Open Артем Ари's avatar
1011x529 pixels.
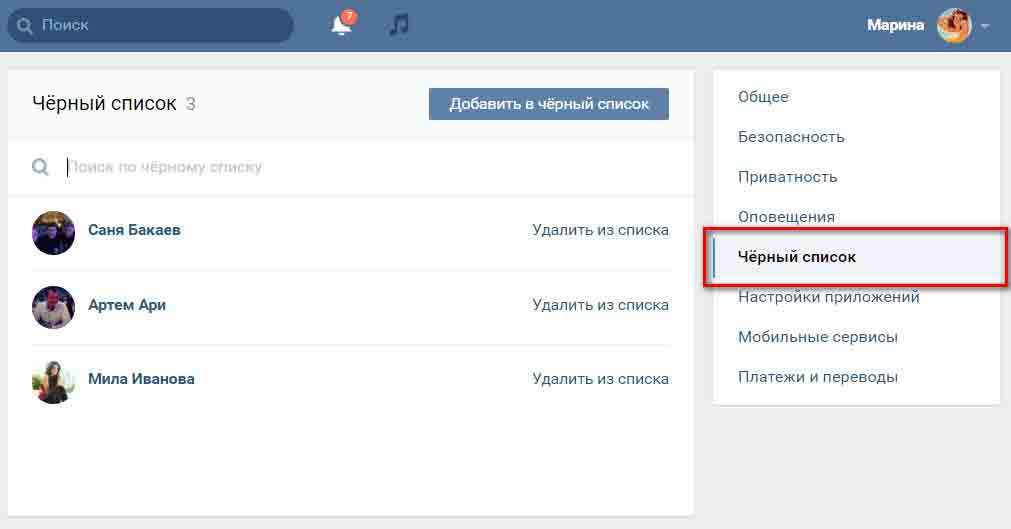click(x=54, y=308)
